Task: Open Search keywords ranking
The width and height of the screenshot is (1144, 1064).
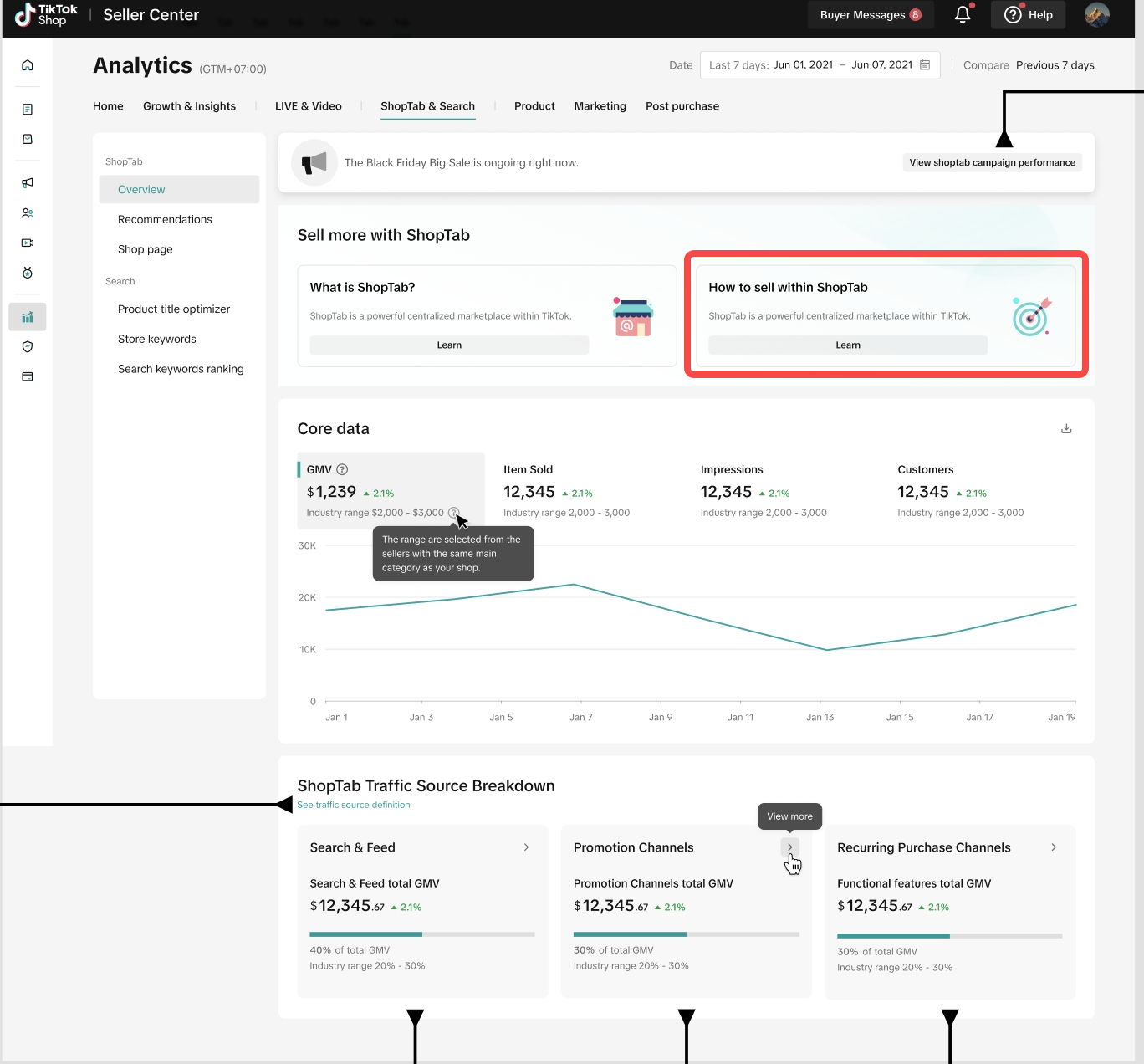Action: pyautogui.click(x=181, y=369)
